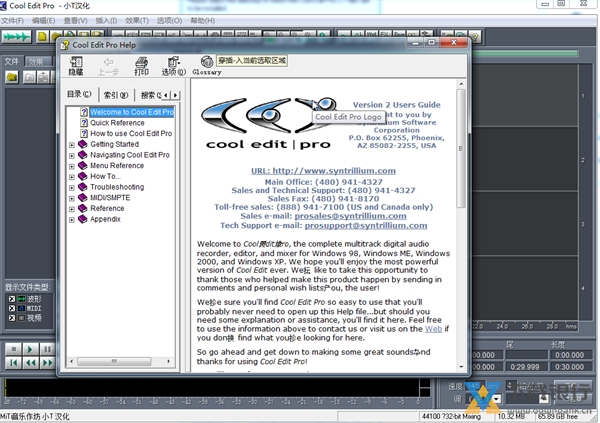The width and height of the screenshot is (600, 423).
Task: Expand the Menu Reference tree node
Action: point(72,166)
